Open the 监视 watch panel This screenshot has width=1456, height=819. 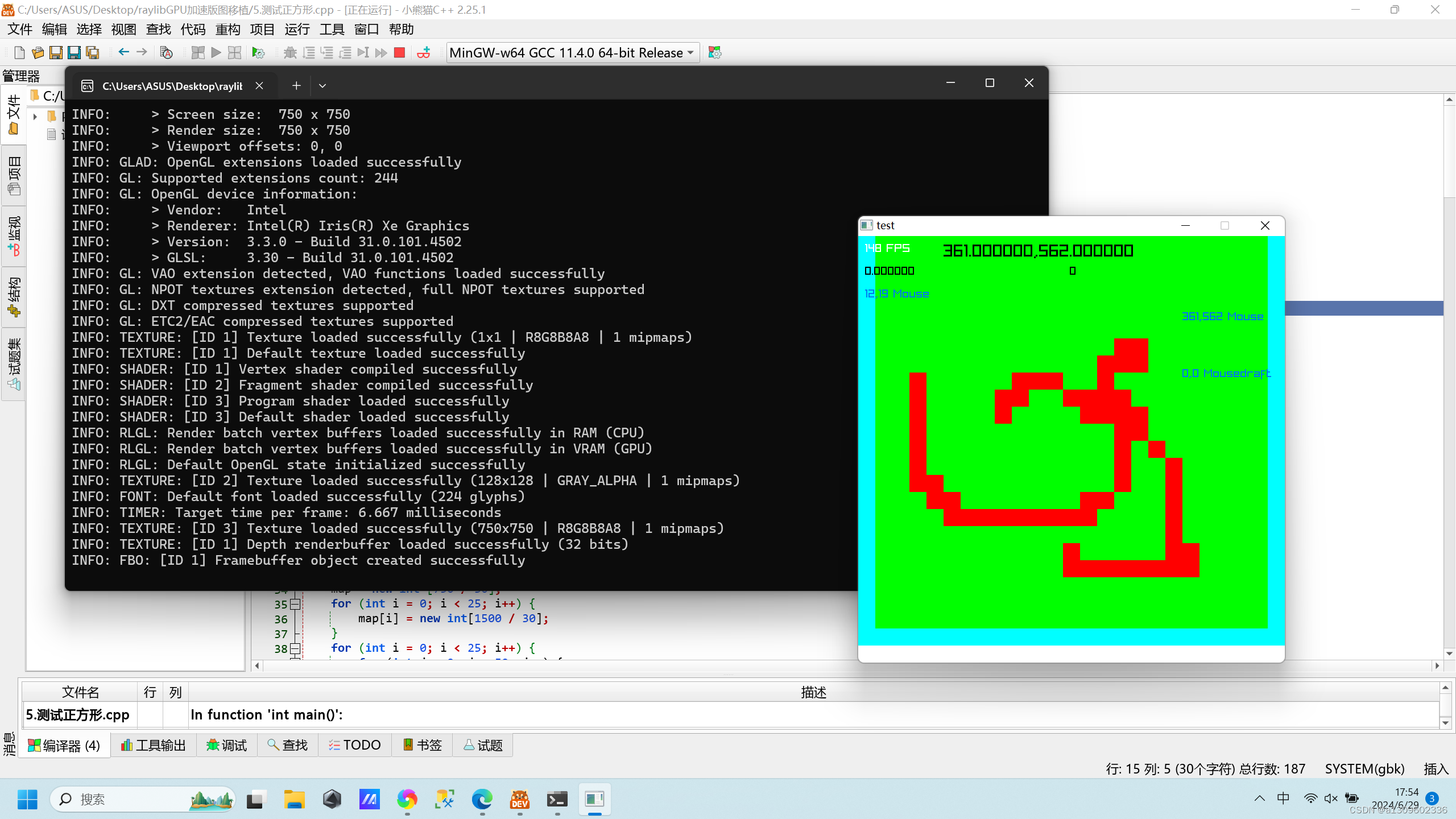pos(14,235)
